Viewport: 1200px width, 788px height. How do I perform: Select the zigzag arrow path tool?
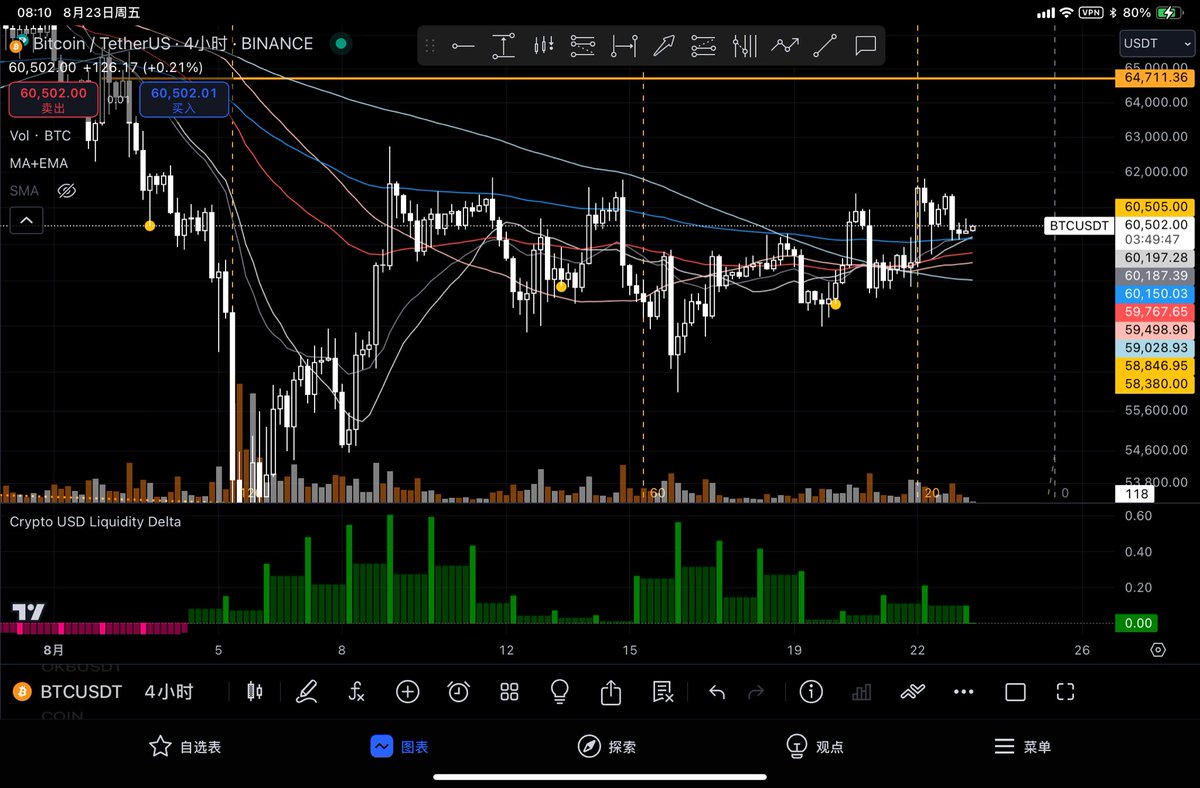tap(785, 45)
